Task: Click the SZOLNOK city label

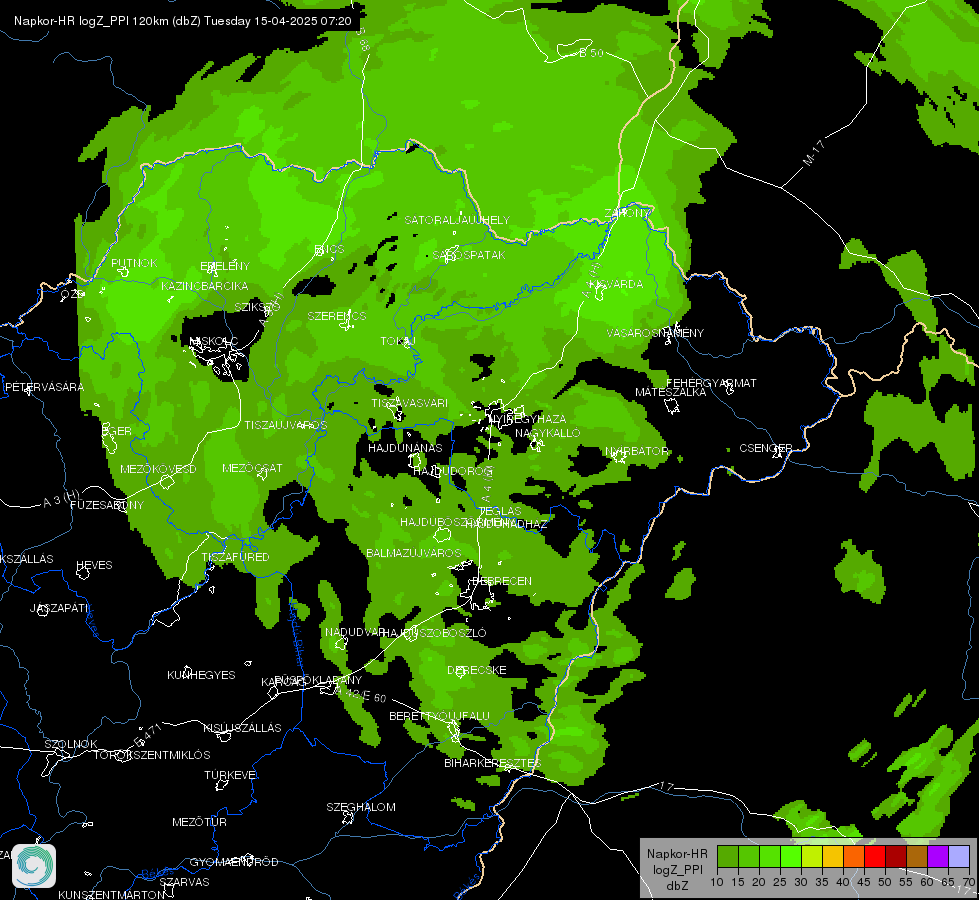Action: (x=71, y=744)
